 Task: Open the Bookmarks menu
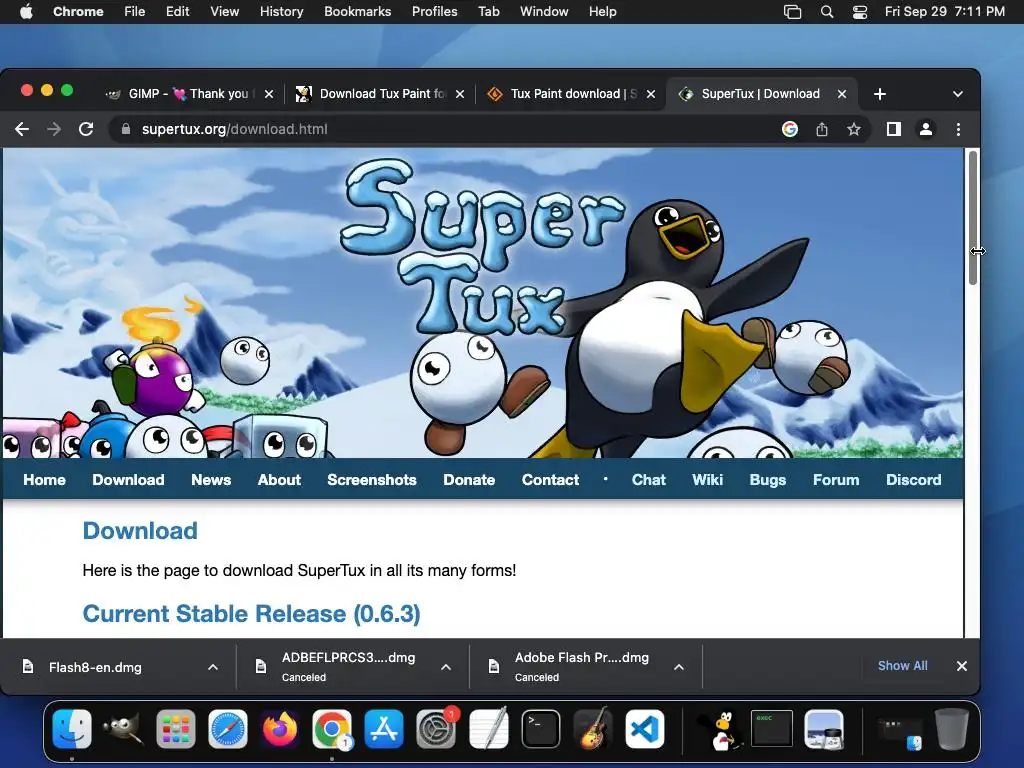[357, 12]
